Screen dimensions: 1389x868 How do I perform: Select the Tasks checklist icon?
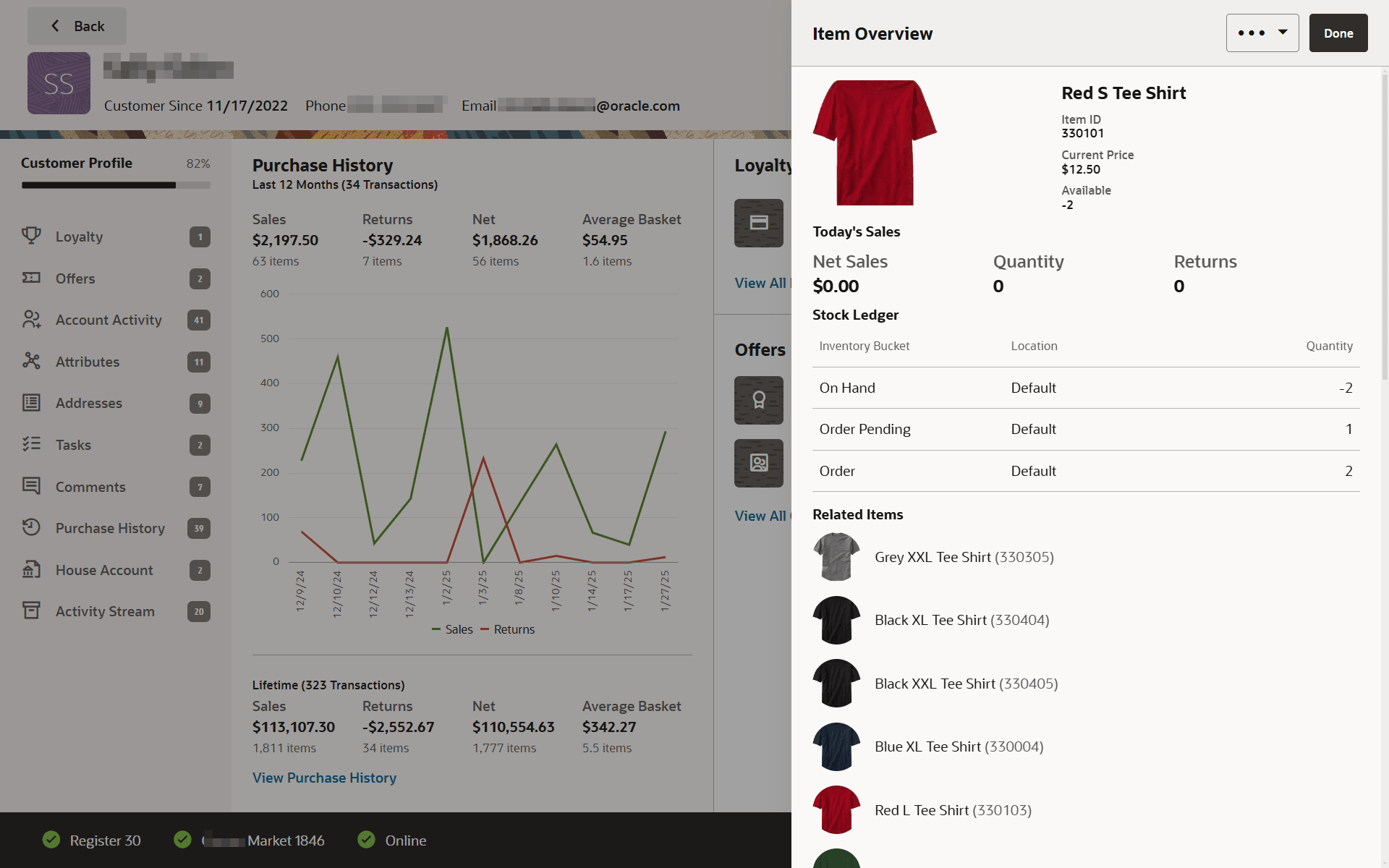(x=31, y=444)
